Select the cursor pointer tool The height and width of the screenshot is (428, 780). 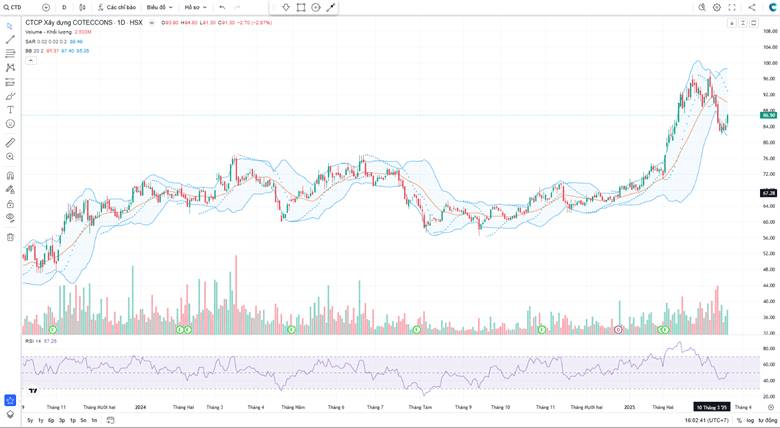(x=10, y=26)
